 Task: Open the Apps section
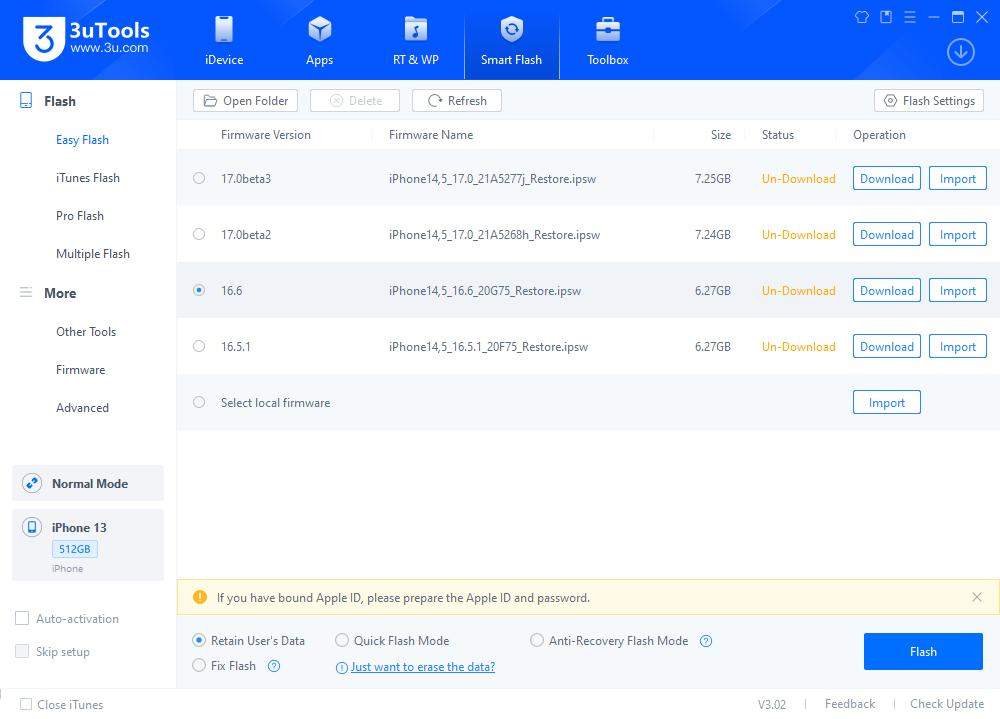319,40
